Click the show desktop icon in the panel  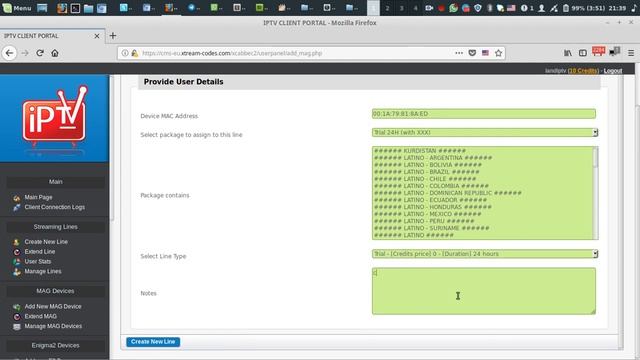[42, 8]
